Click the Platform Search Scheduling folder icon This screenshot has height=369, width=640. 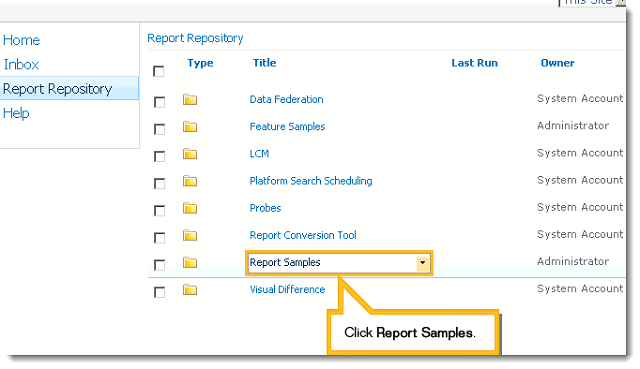pos(190,181)
